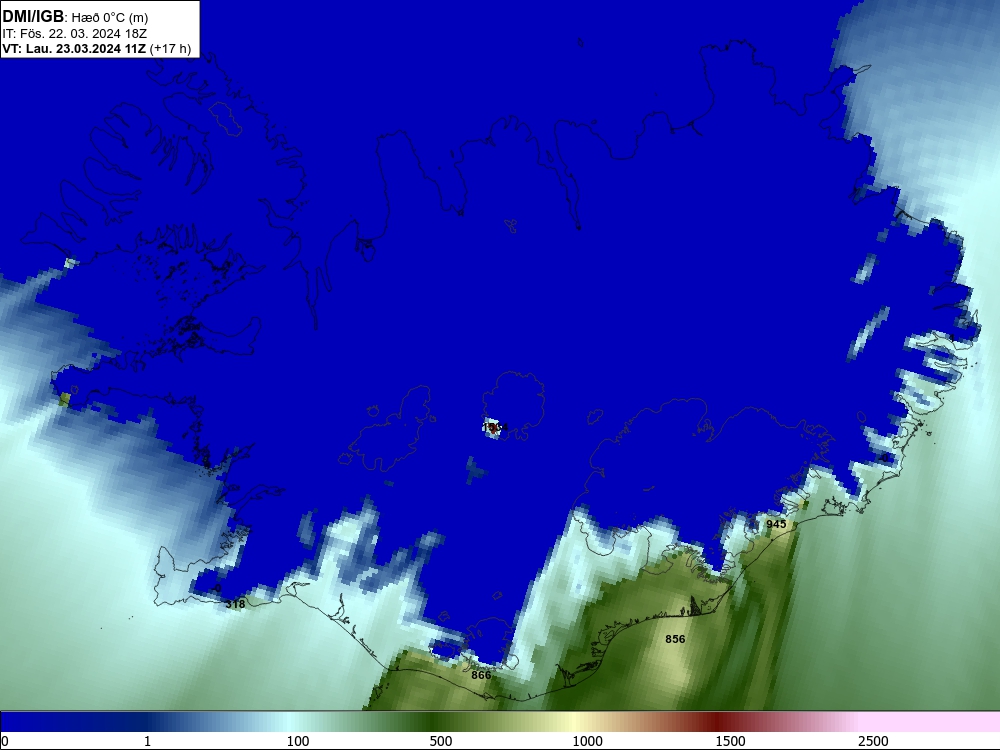Viewport: 1000px width, 750px height.
Task: Click the 1 label on the color scale
Action: [x=147, y=741]
